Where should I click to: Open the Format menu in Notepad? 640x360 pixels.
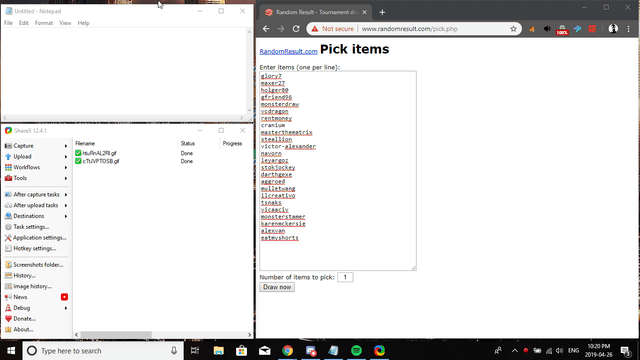point(44,23)
